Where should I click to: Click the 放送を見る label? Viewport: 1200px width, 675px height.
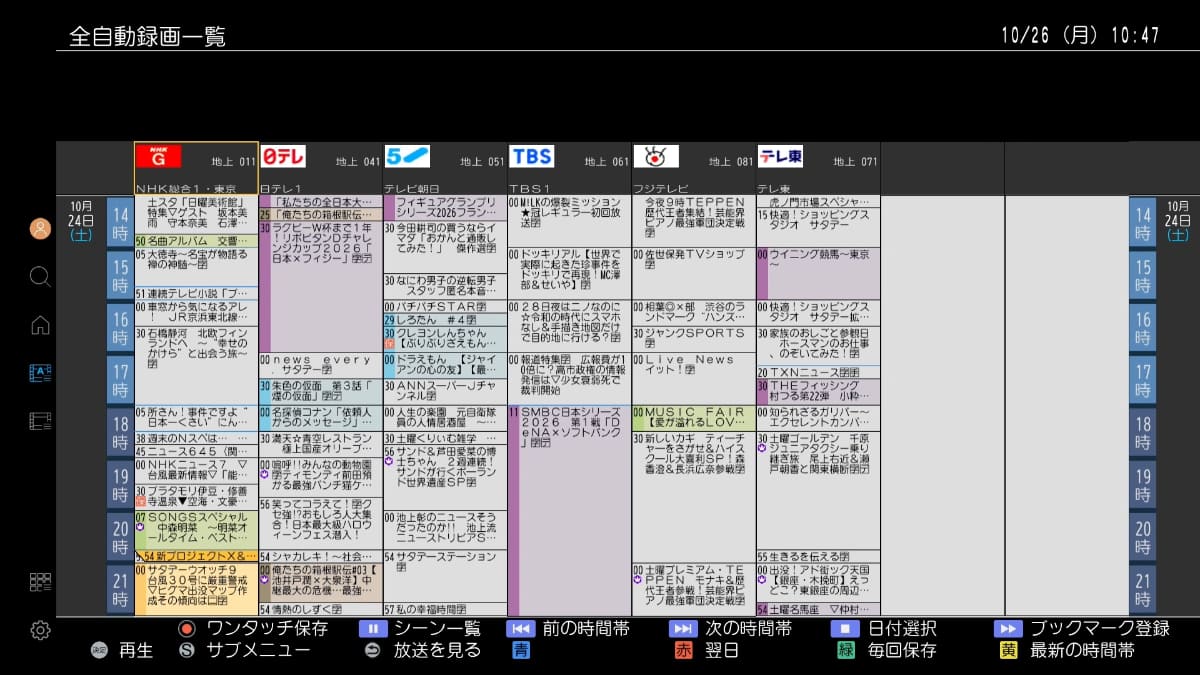[437, 651]
